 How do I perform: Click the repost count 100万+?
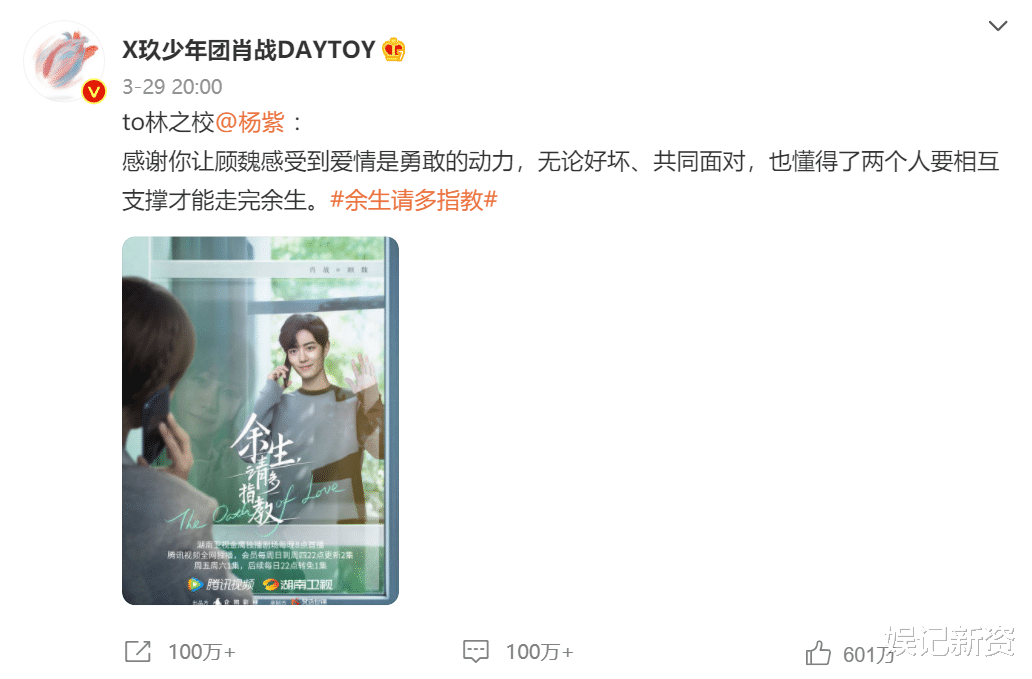201,652
